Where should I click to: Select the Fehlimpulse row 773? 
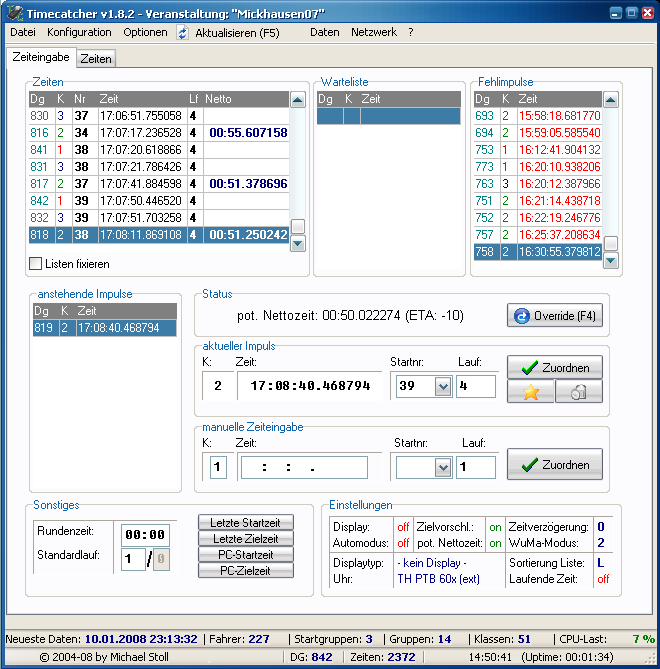pyautogui.click(x=538, y=167)
